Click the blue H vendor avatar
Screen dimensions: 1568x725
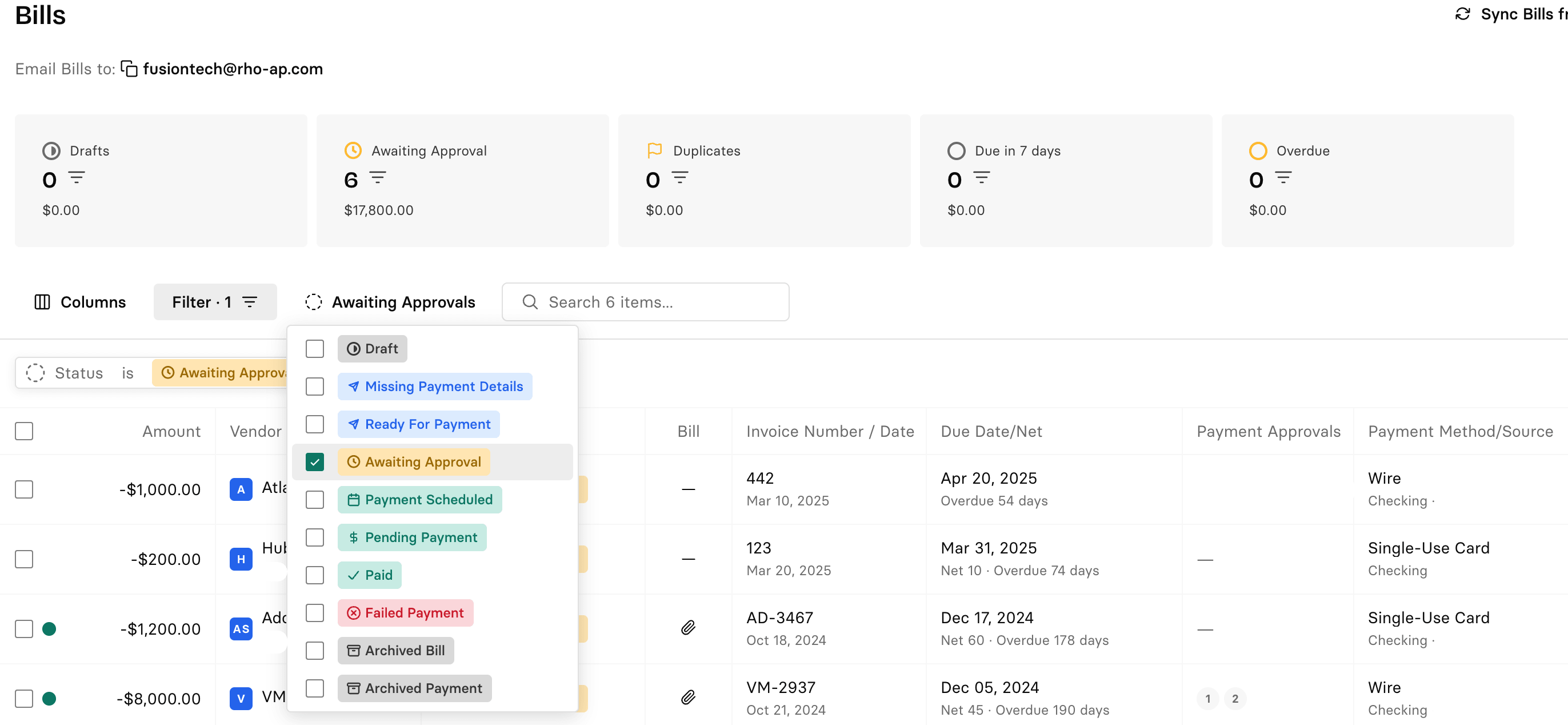point(241,559)
